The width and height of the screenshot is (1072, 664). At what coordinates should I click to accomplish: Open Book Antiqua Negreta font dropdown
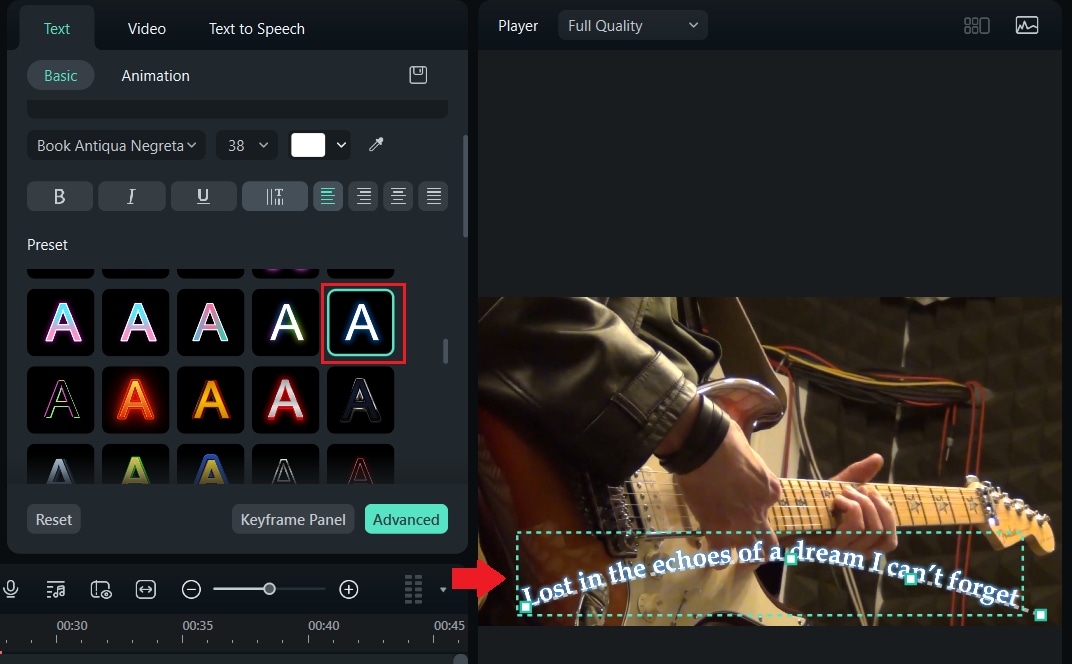[x=116, y=145]
